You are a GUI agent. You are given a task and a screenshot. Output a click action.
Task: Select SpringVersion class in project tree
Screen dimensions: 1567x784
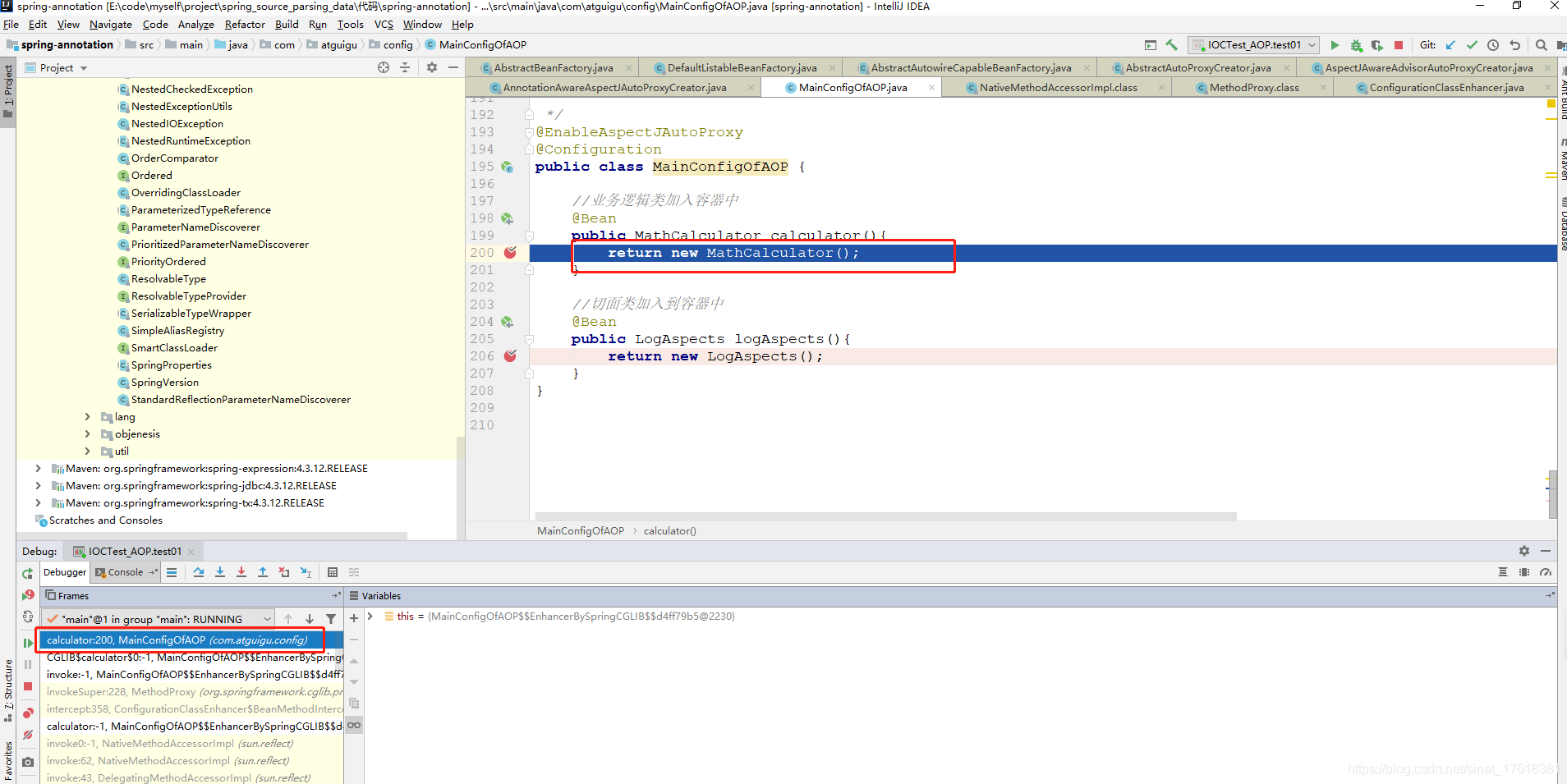point(164,383)
